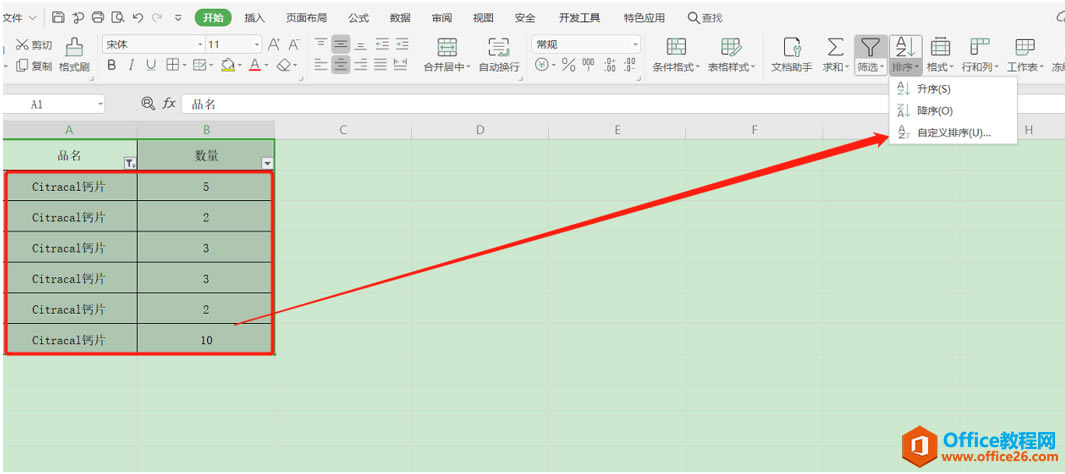Image resolution: width=1065 pixels, height=474 pixels.
Task: Click the 排序 sort button
Action: (906, 55)
